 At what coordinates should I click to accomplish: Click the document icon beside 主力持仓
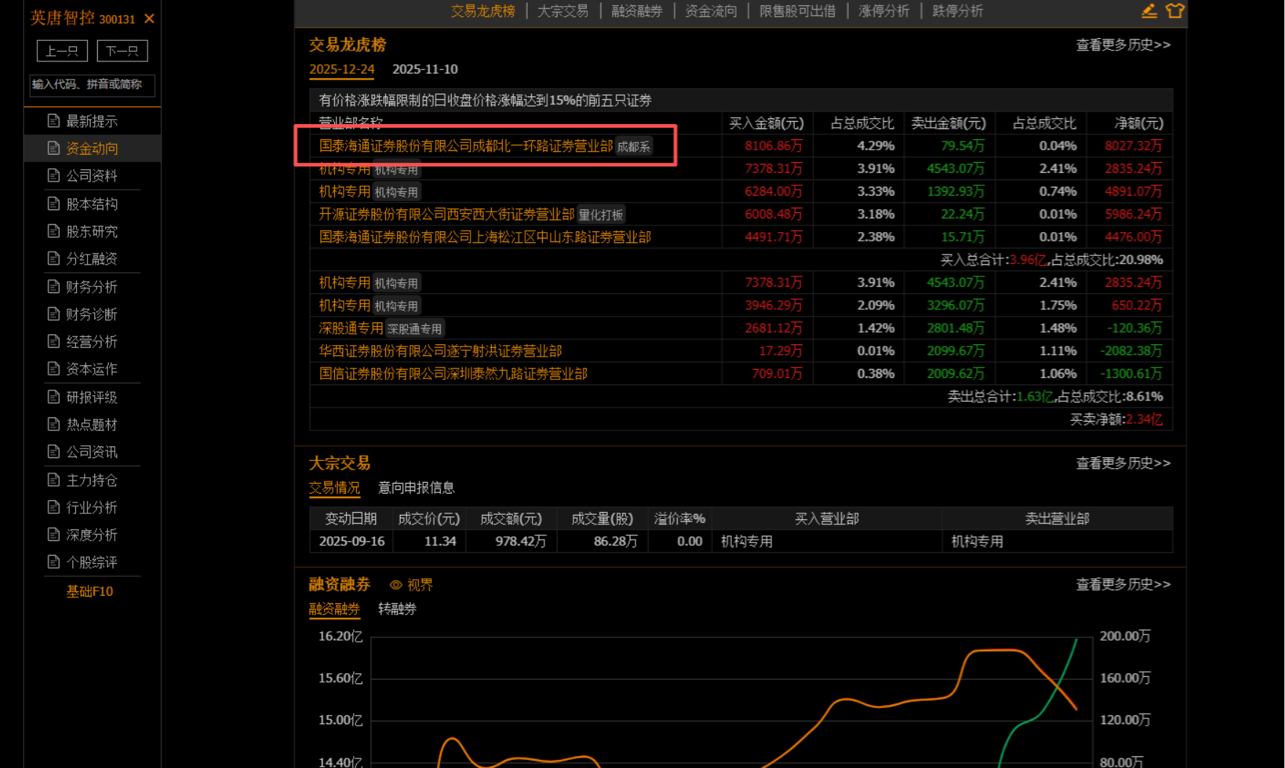point(54,480)
